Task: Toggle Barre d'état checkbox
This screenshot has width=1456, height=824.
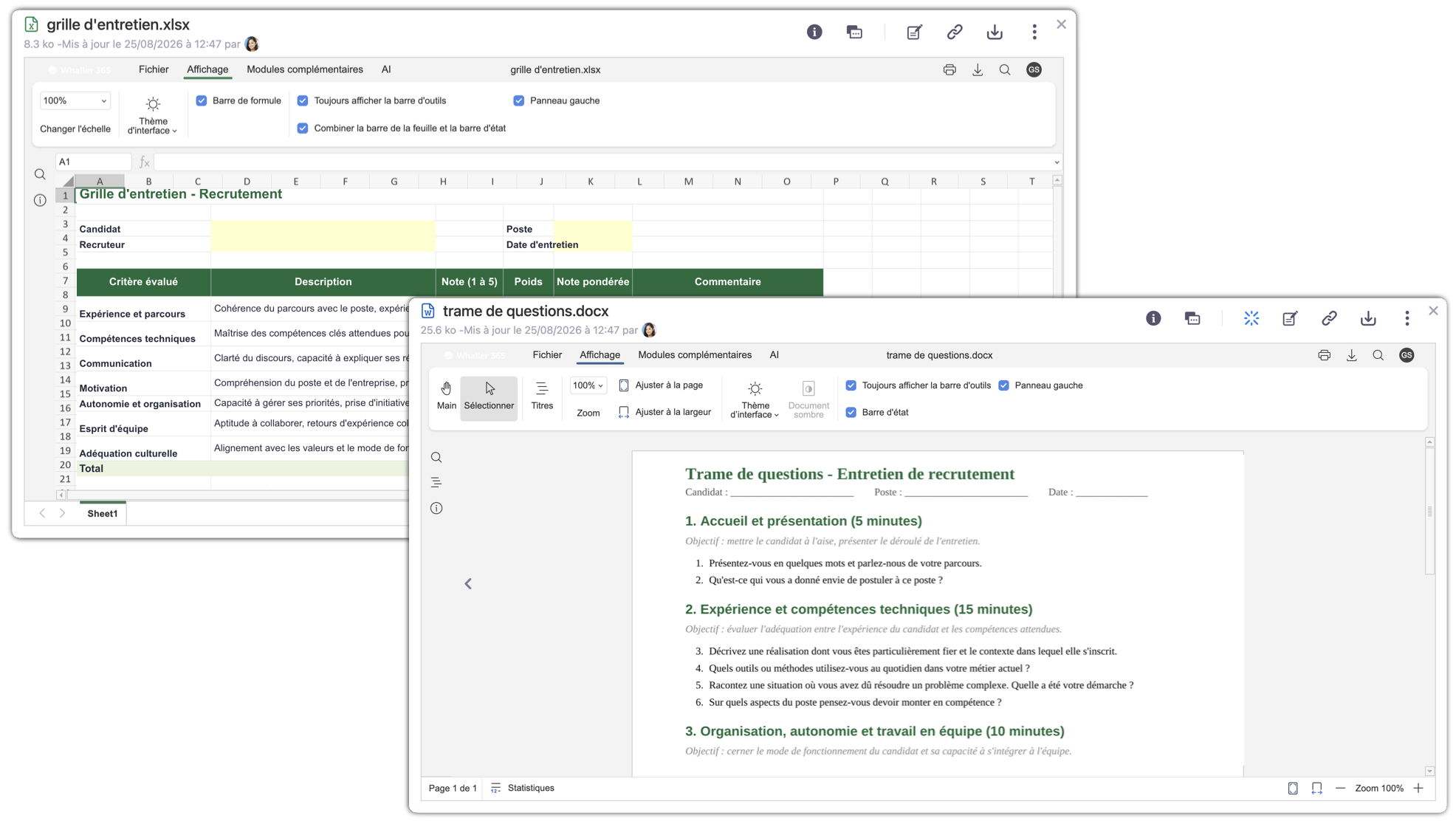Action: 851,412
